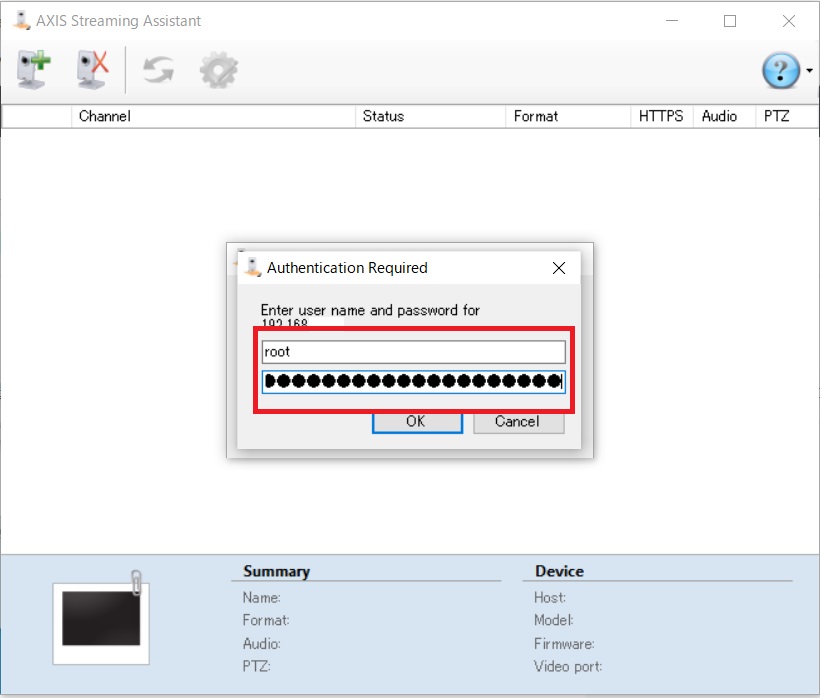820x698 pixels.
Task: Focus the masked password field
Action: (414, 382)
